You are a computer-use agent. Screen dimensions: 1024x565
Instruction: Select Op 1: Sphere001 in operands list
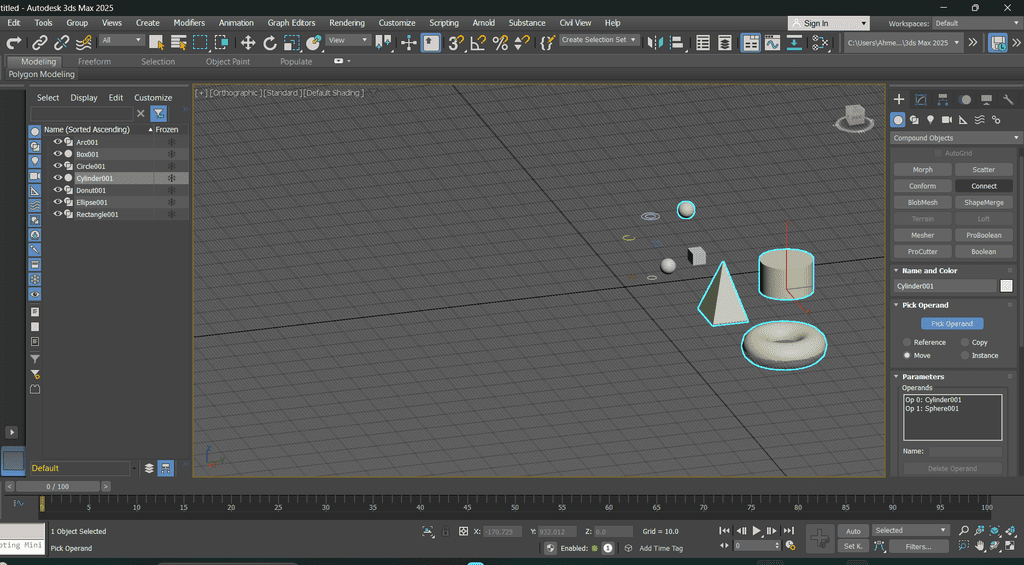(932, 409)
